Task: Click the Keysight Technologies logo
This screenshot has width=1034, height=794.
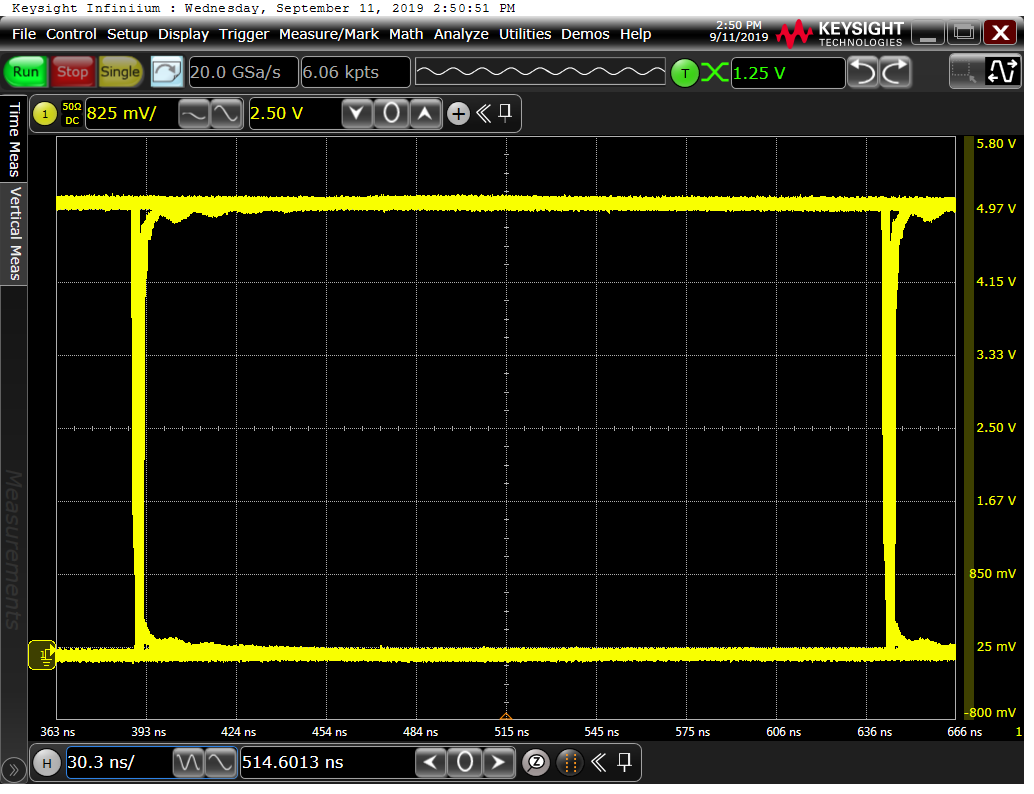Action: (x=840, y=34)
